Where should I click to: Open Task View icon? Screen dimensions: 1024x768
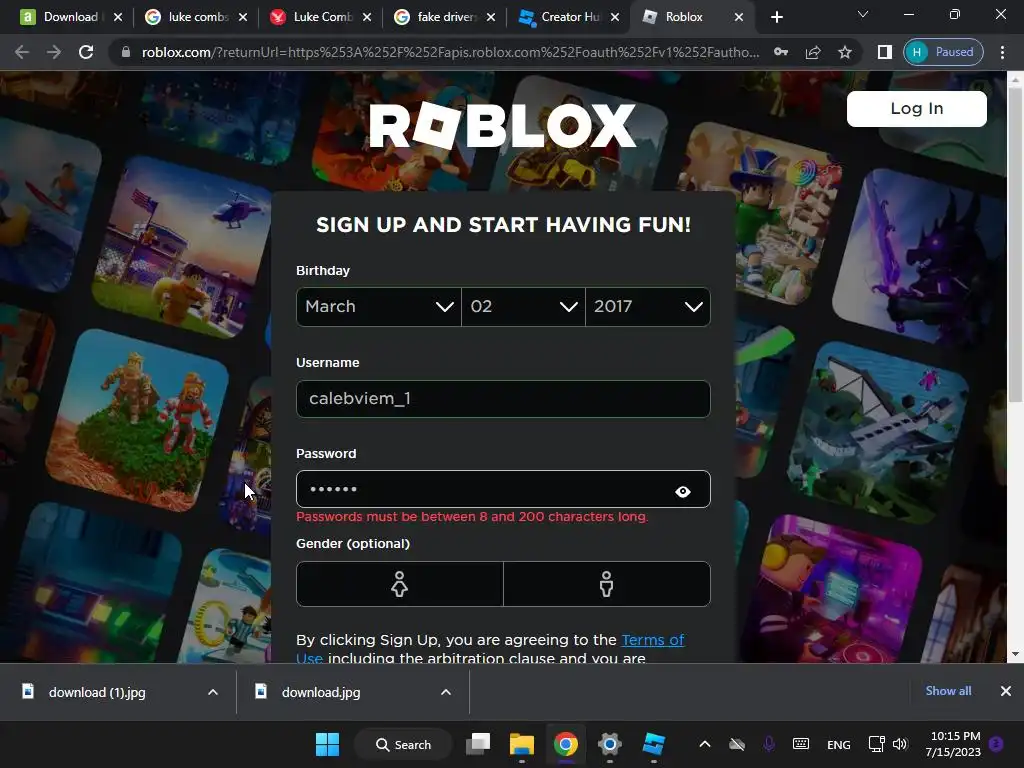pyautogui.click(x=478, y=744)
